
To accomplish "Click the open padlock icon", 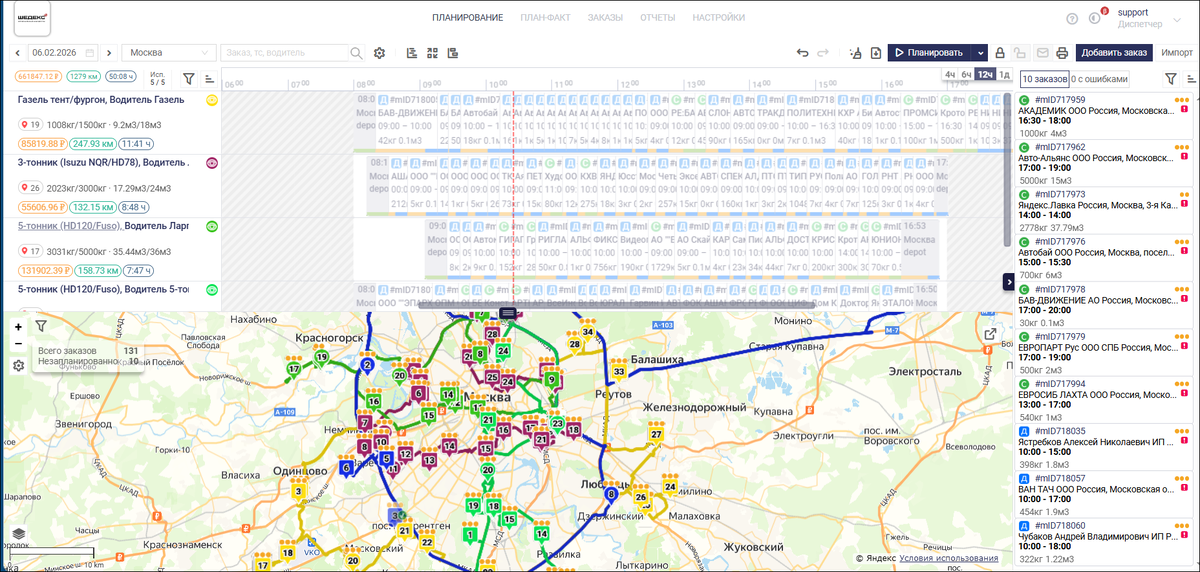I will click(1020, 53).
